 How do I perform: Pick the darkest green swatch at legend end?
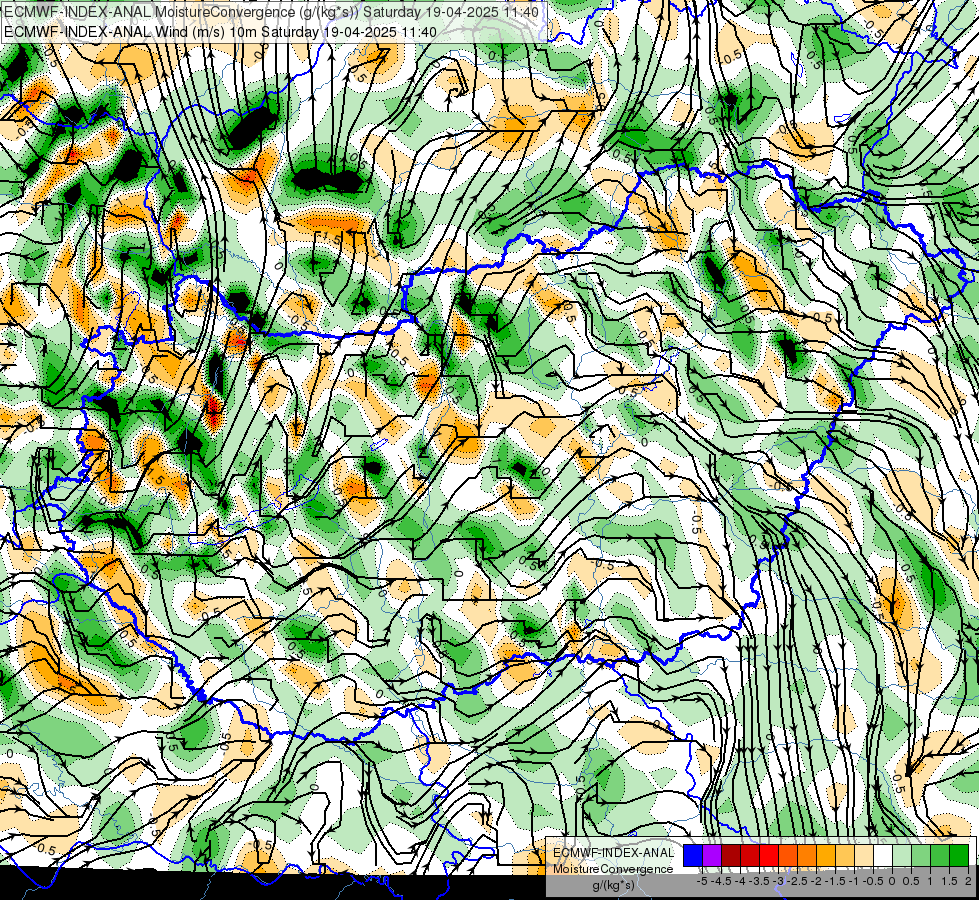pyautogui.click(x=959, y=855)
